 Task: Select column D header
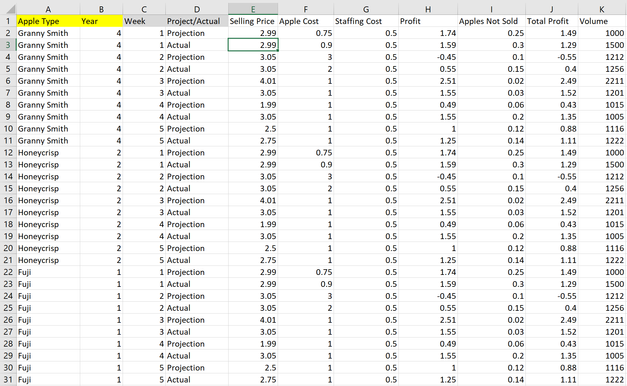(197, 9)
